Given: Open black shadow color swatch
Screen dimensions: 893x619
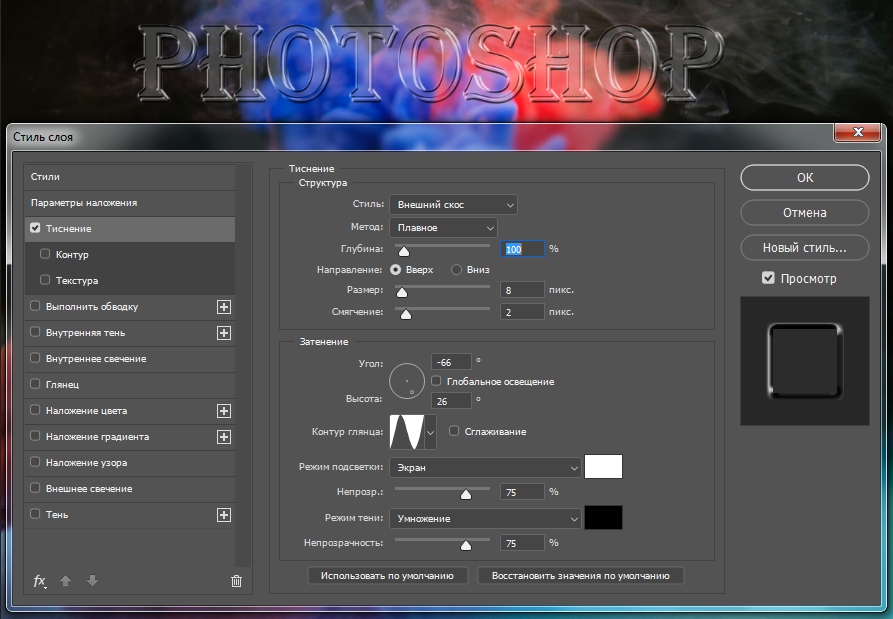Looking at the screenshot, I should pos(603,518).
